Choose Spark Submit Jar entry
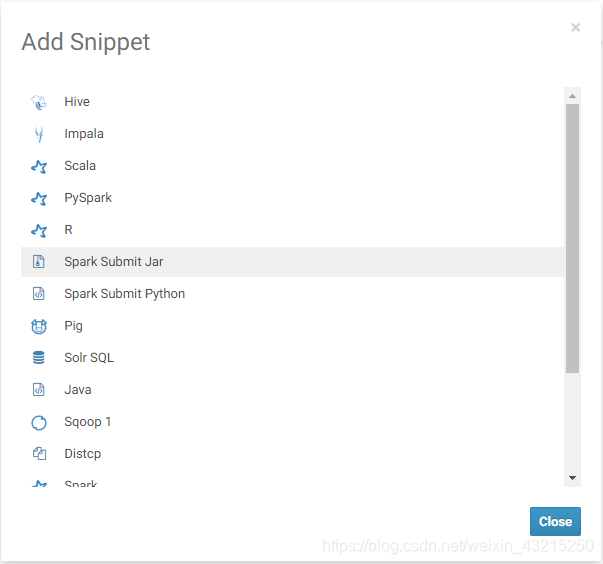The image size is (603, 564). [292, 262]
